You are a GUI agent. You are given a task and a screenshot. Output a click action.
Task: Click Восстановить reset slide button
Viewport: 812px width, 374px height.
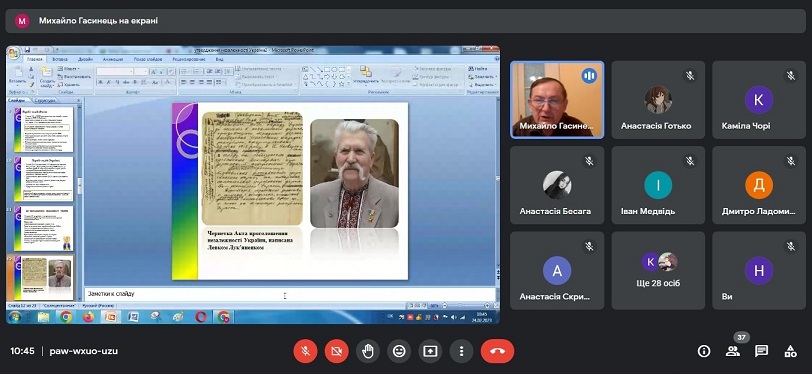pyautogui.click(x=74, y=76)
